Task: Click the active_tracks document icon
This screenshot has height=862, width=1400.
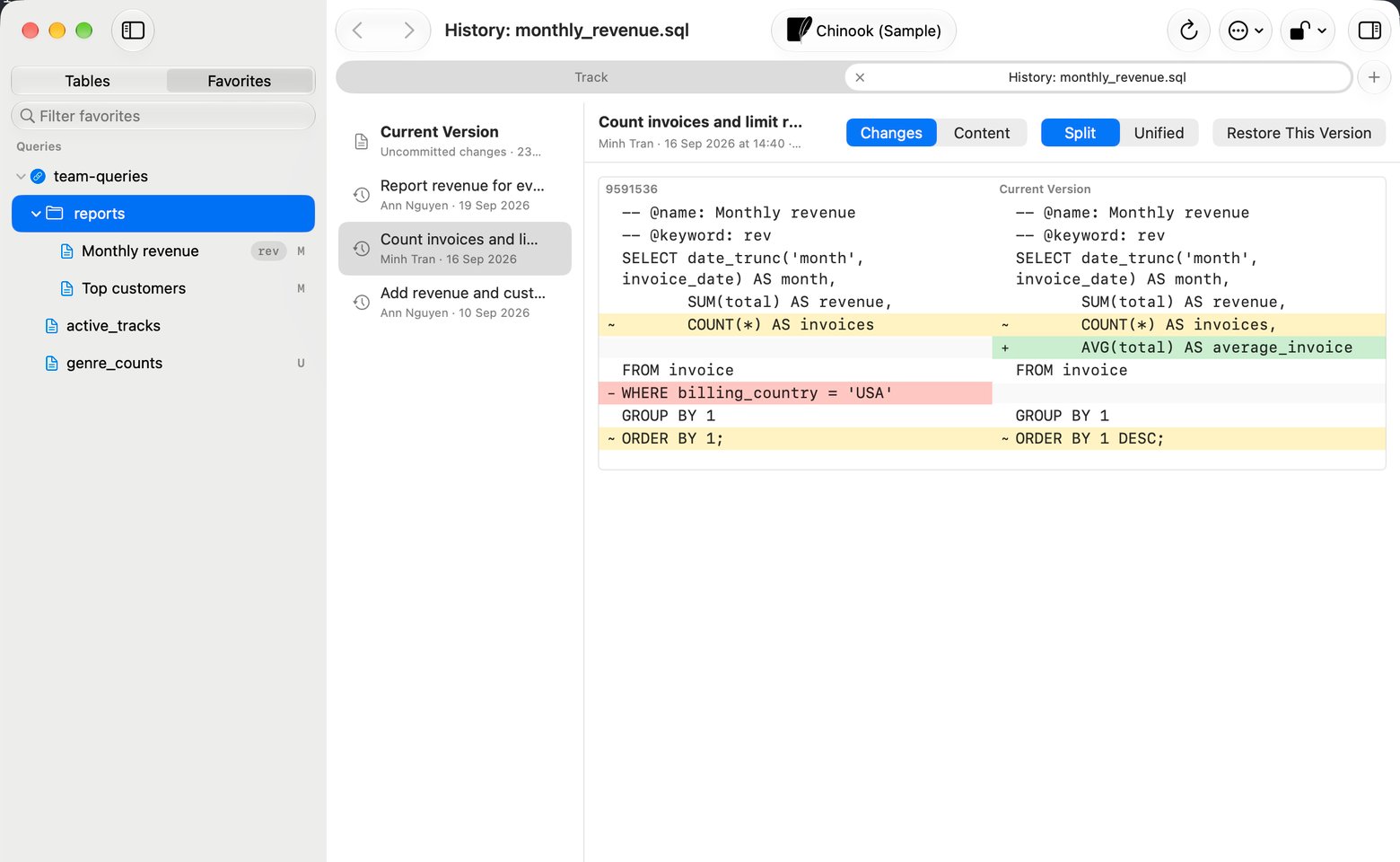Action: tap(52, 326)
